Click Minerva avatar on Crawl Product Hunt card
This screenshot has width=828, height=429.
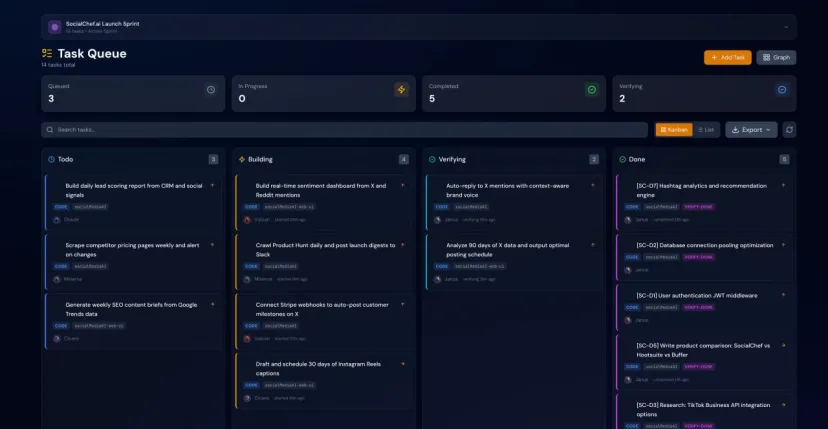pyautogui.click(x=247, y=279)
